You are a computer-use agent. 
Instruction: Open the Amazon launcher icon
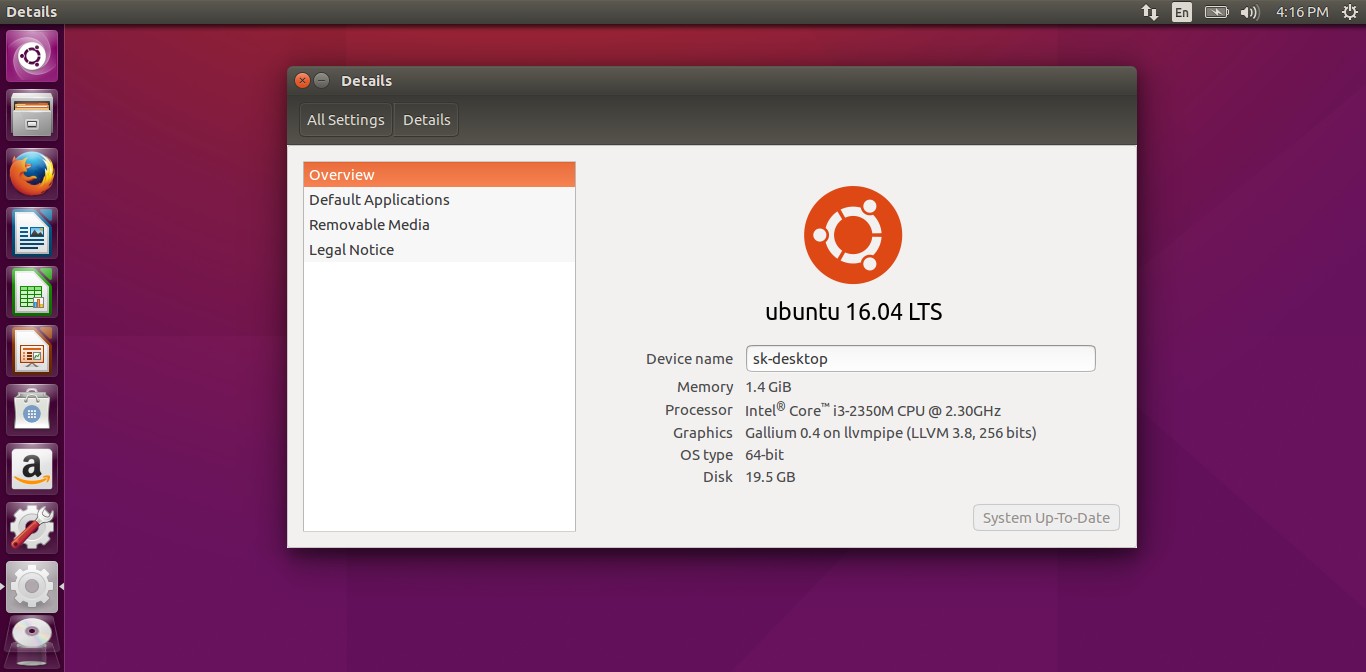(x=32, y=469)
